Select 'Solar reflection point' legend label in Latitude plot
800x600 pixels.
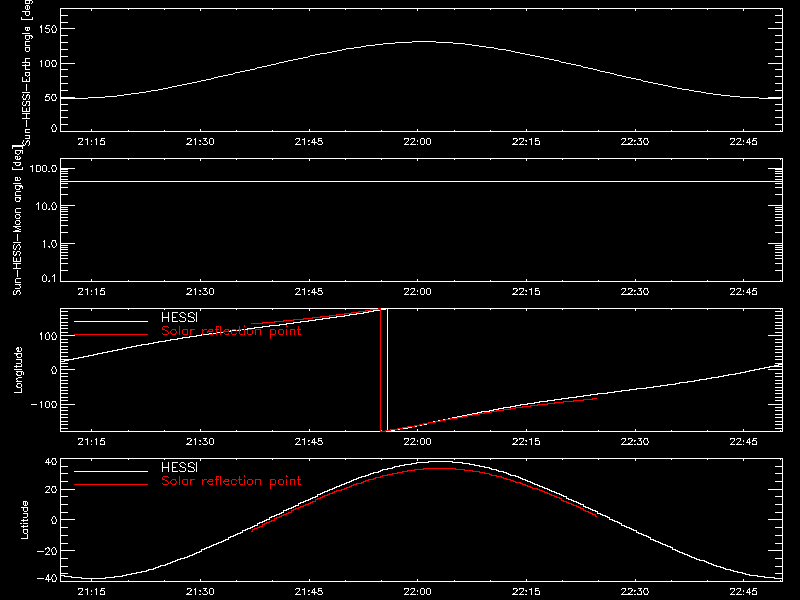231,481
